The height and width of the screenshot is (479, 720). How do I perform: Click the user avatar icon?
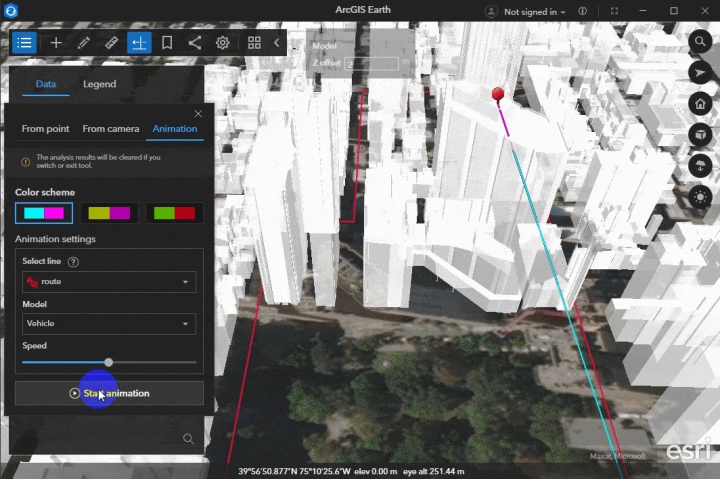[x=491, y=11]
